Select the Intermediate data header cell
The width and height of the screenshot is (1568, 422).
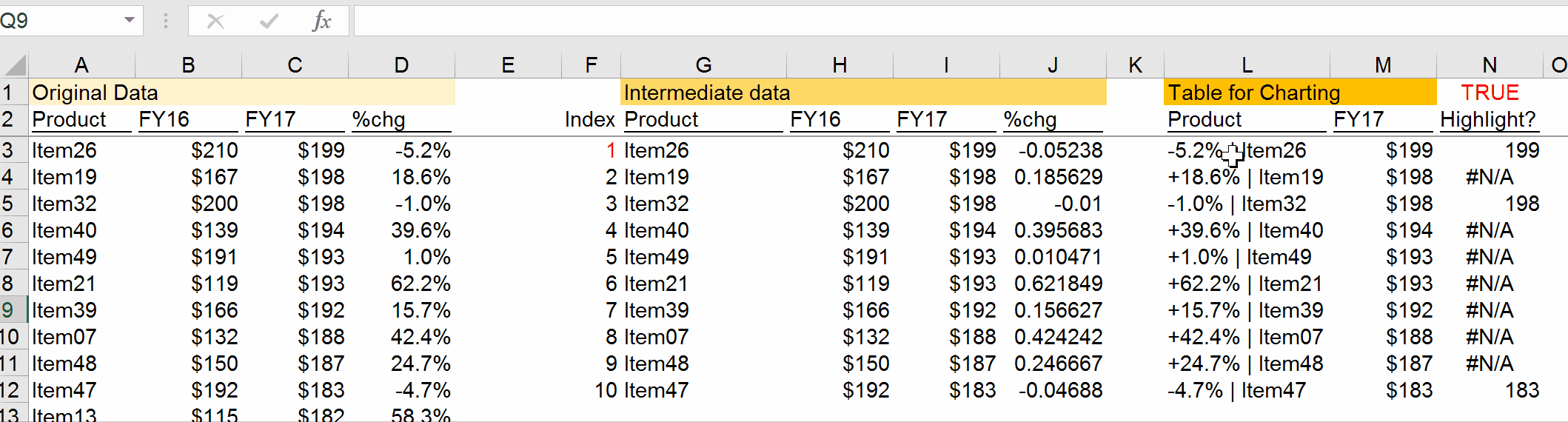pos(706,93)
